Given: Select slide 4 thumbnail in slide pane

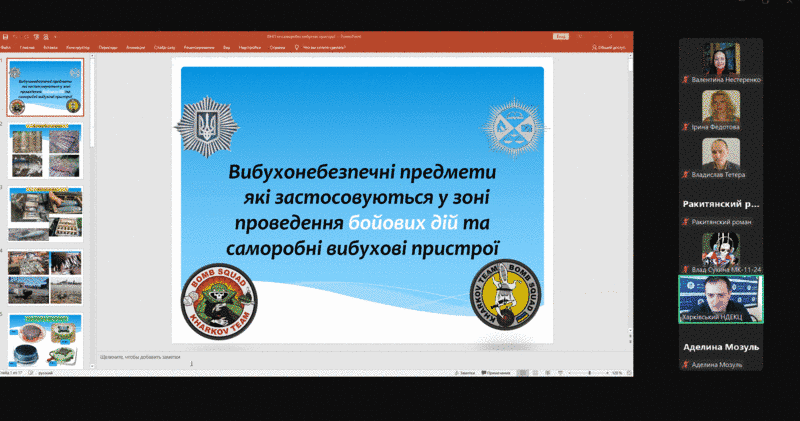Looking at the screenshot, I should (45, 278).
